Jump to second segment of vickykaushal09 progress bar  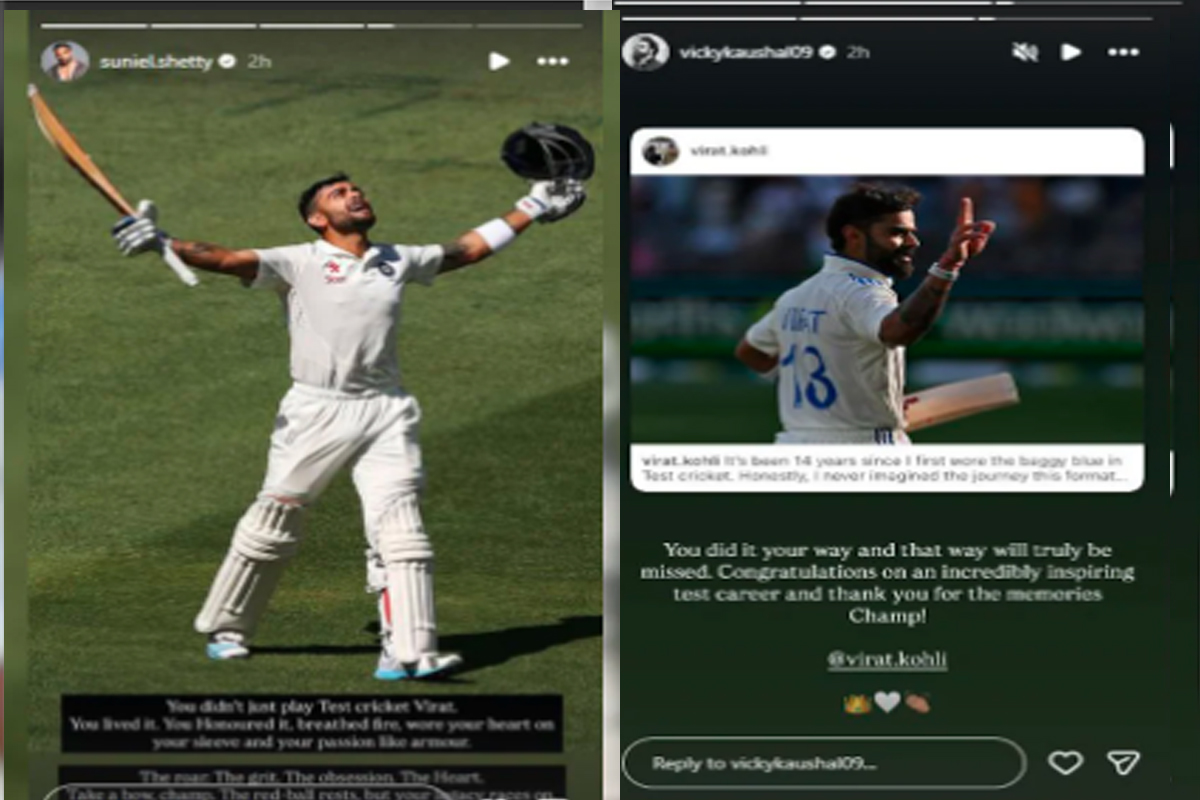886,17
